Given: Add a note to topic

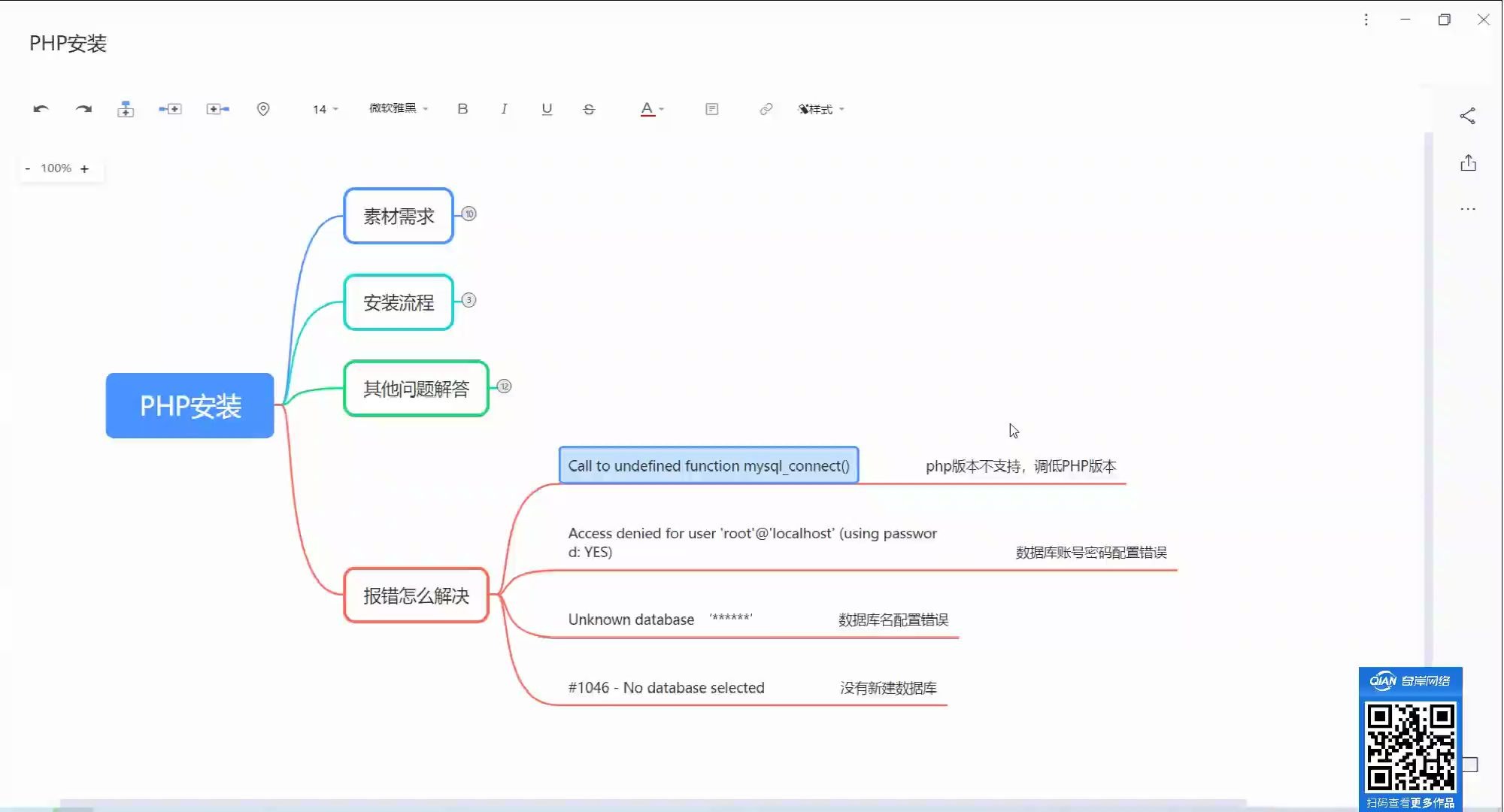Looking at the screenshot, I should click(x=712, y=109).
